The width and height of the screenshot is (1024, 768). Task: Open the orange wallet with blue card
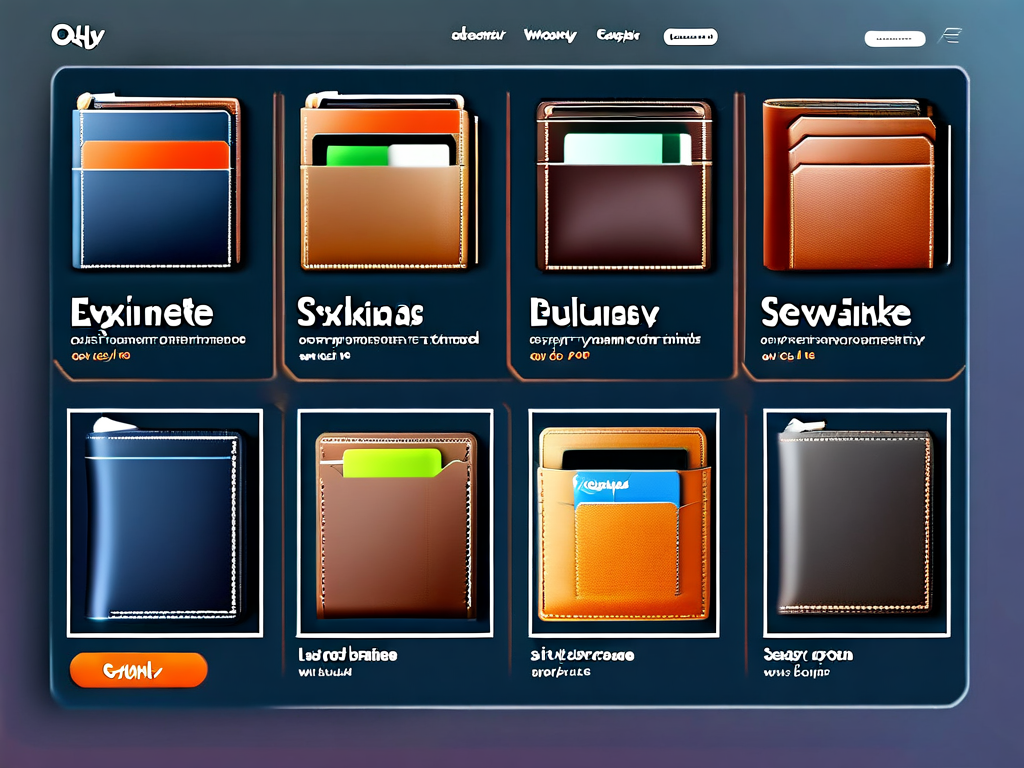[623, 522]
